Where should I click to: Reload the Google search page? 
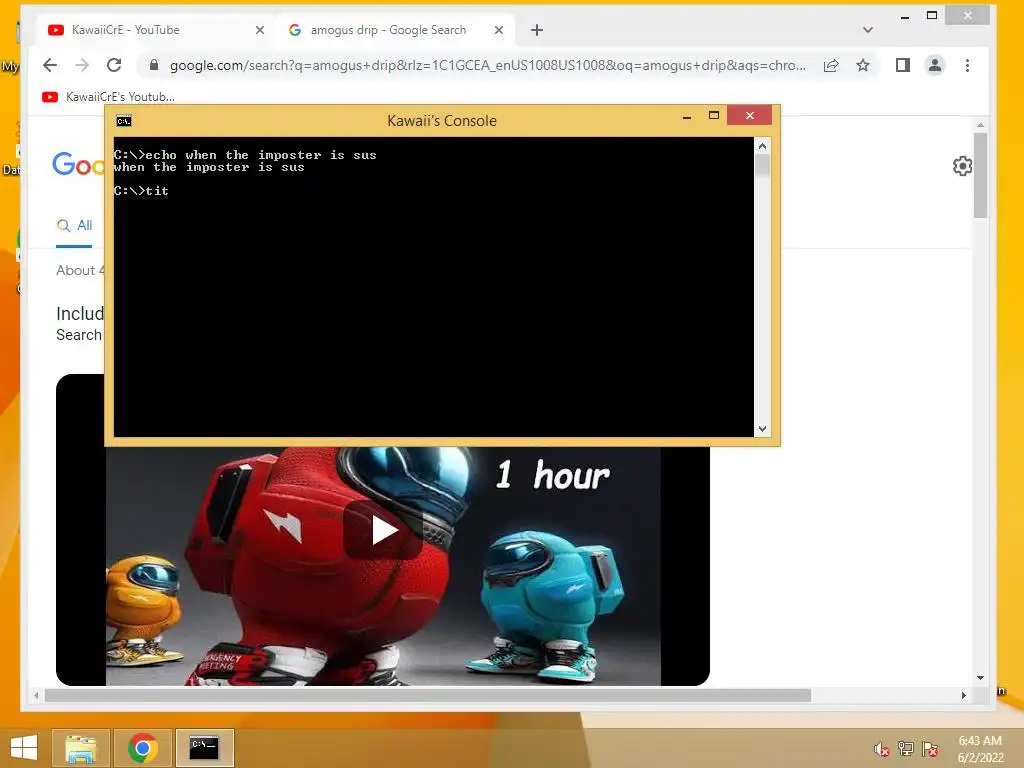(x=114, y=65)
